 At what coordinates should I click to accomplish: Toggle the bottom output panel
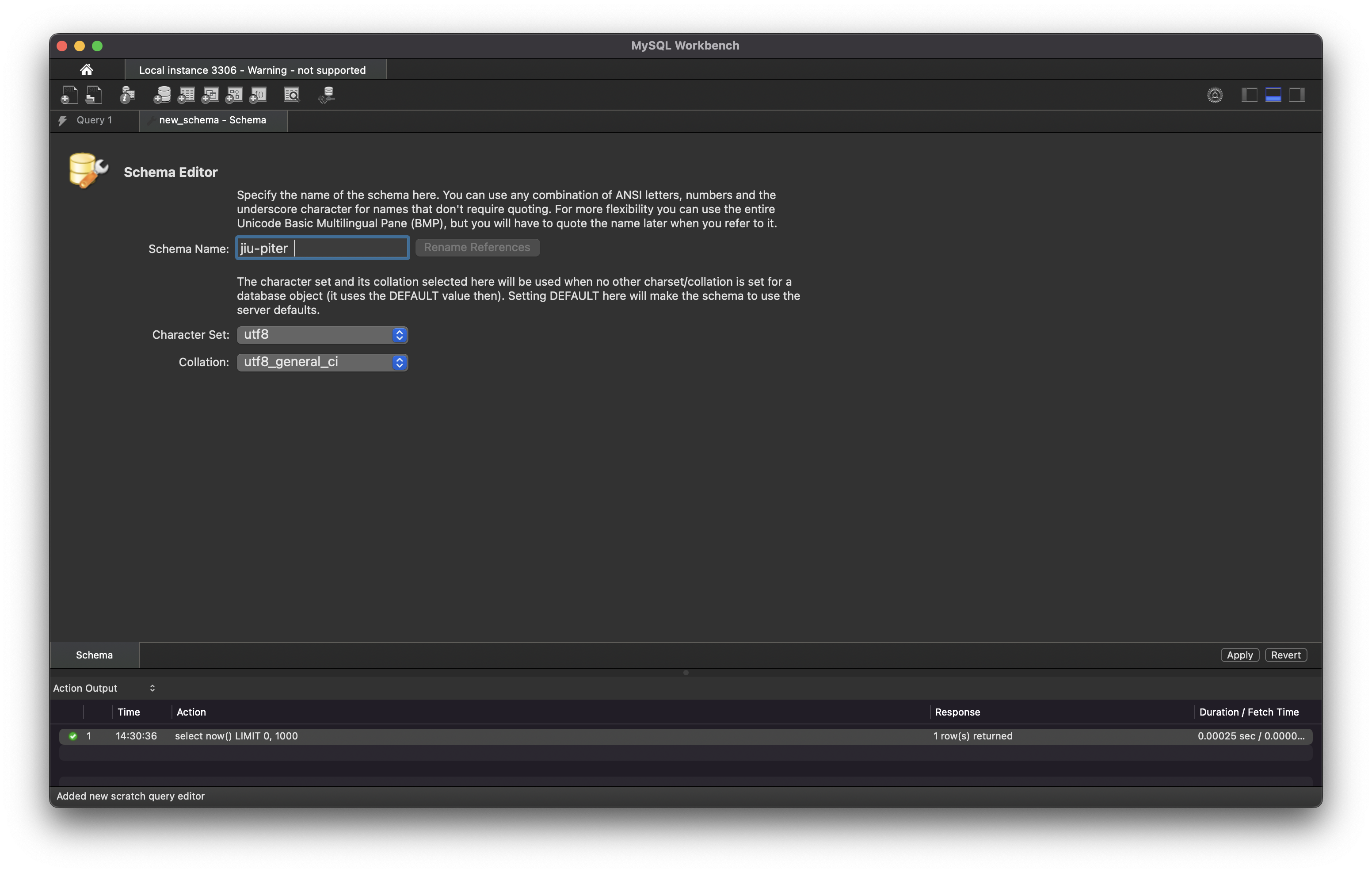click(x=1273, y=95)
